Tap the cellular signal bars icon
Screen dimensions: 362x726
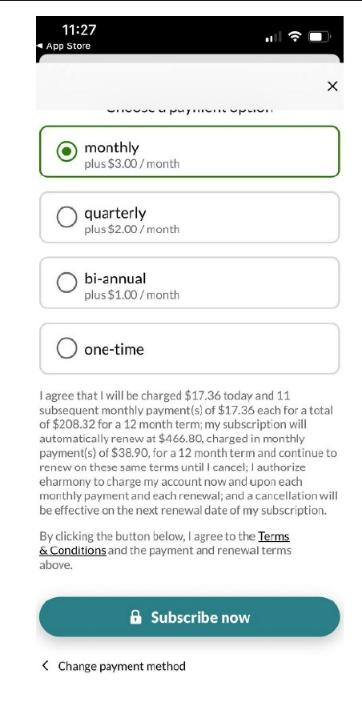click(273, 37)
